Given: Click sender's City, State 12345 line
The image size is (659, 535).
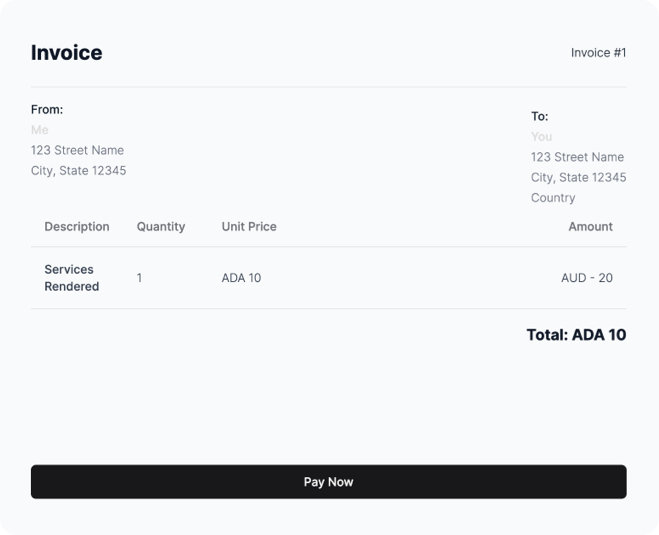Looking at the screenshot, I should (x=78, y=171).
